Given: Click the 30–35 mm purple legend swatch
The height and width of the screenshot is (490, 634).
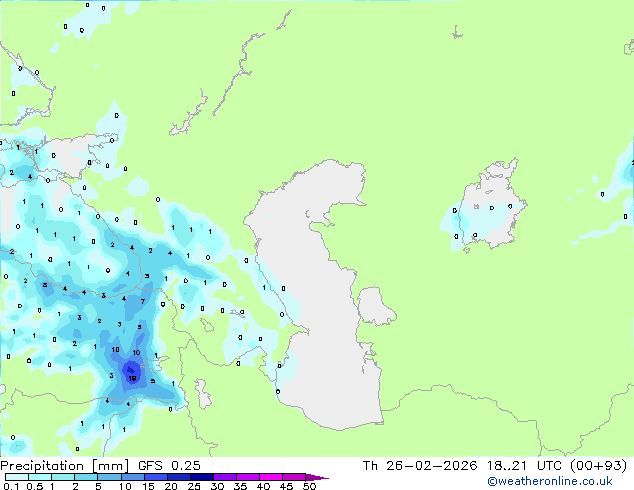Looking at the screenshot, I should (x=224, y=477).
